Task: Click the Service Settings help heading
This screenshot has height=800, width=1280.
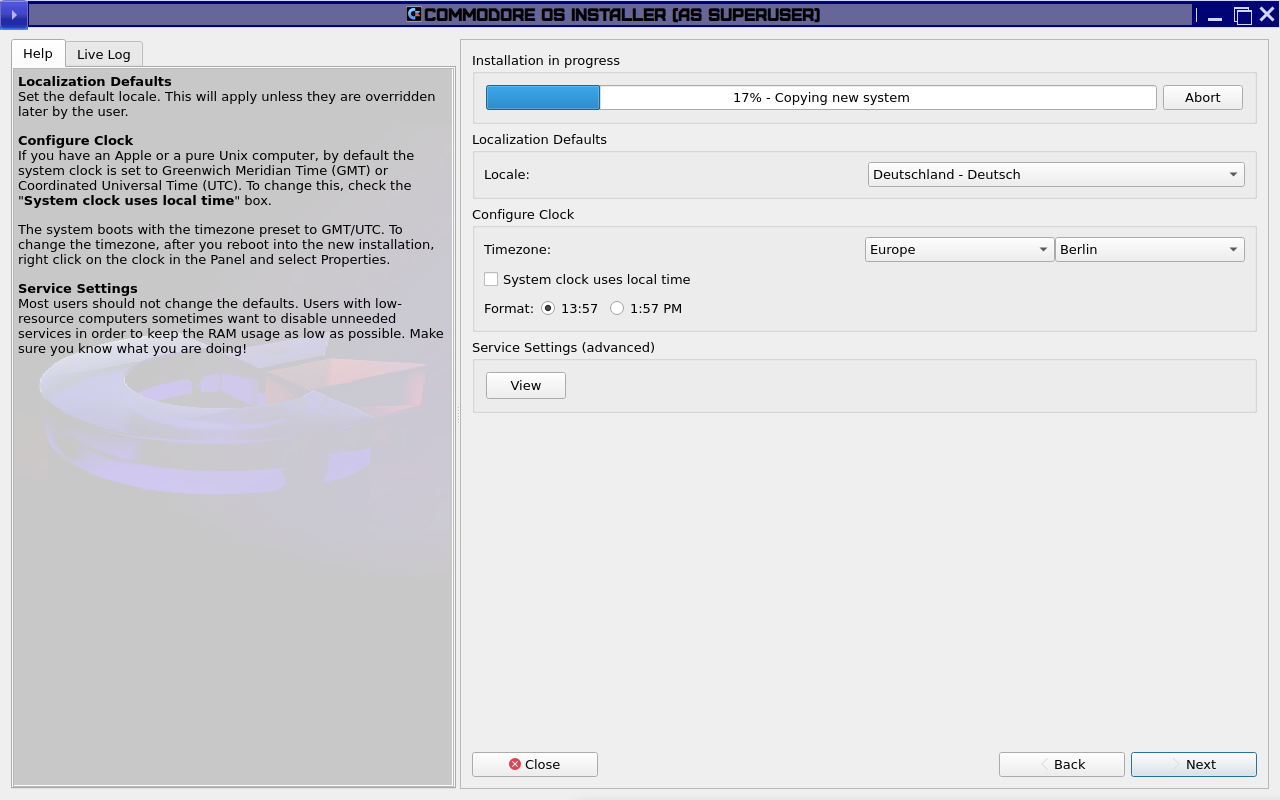Action: click(x=78, y=288)
